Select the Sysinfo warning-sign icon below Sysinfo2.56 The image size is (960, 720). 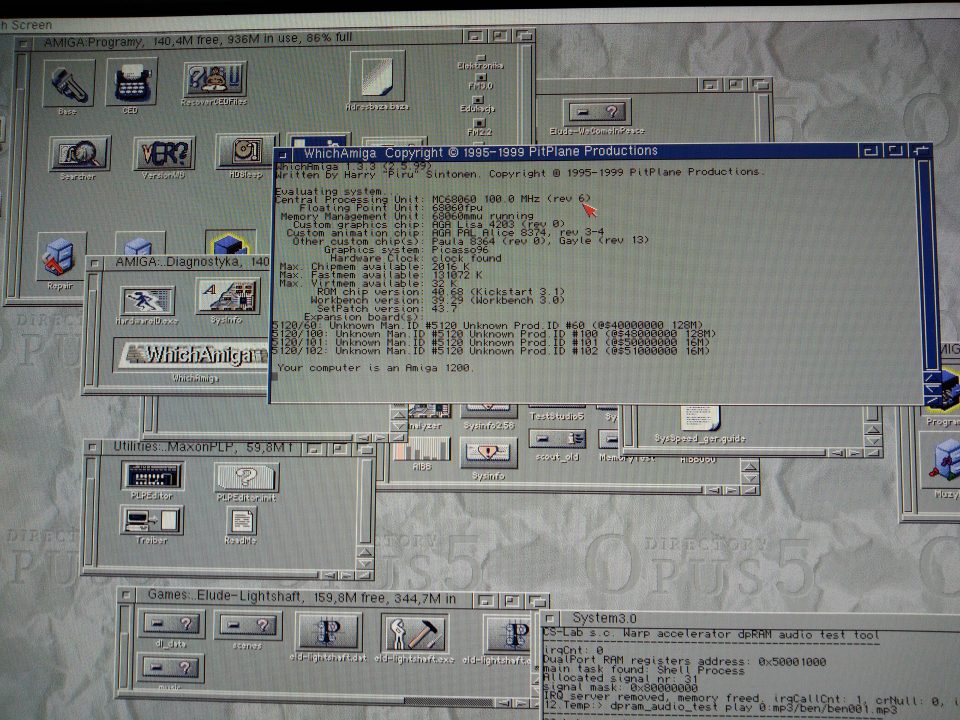[x=488, y=453]
